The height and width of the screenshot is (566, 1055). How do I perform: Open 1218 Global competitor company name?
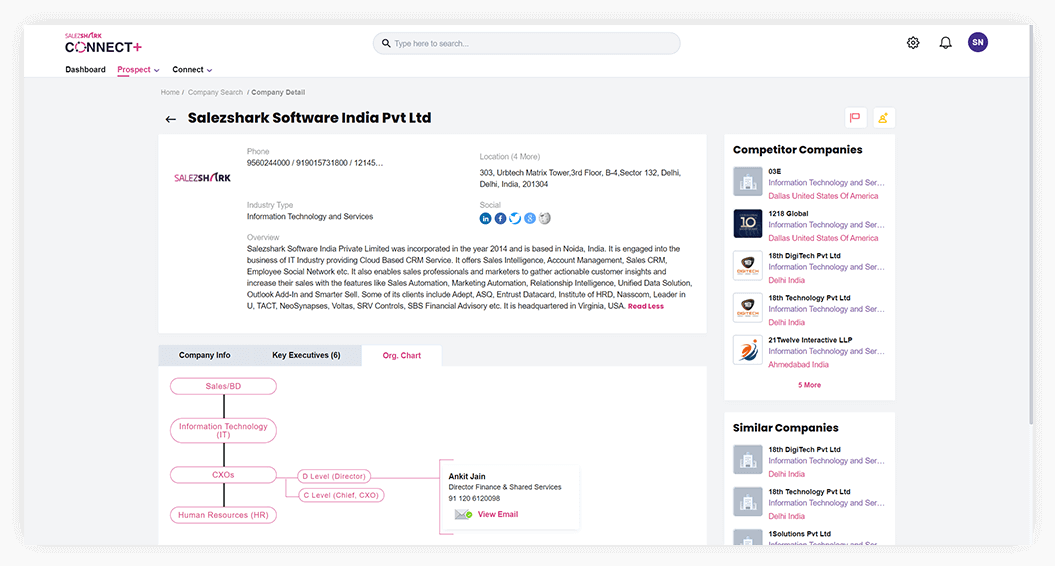pyautogui.click(x=789, y=213)
